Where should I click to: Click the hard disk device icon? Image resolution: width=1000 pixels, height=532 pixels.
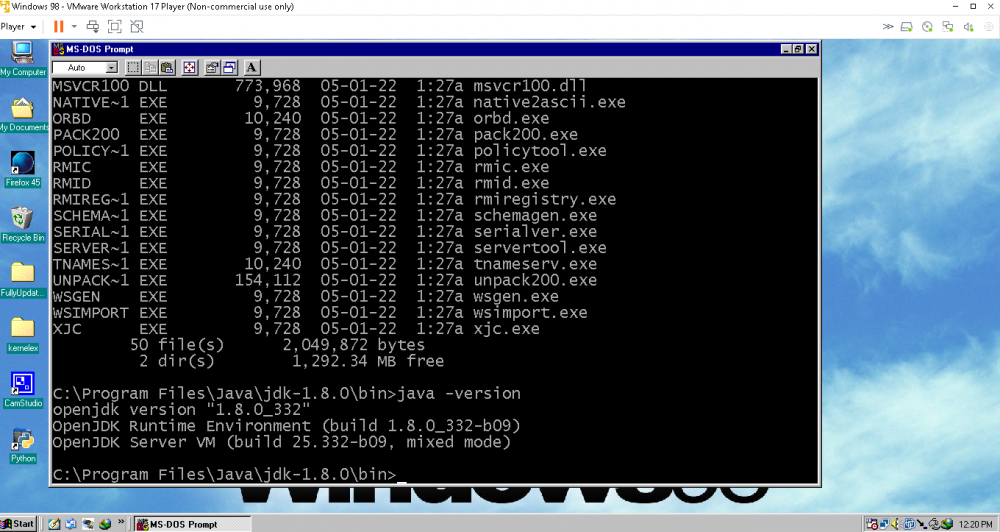coord(906,27)
